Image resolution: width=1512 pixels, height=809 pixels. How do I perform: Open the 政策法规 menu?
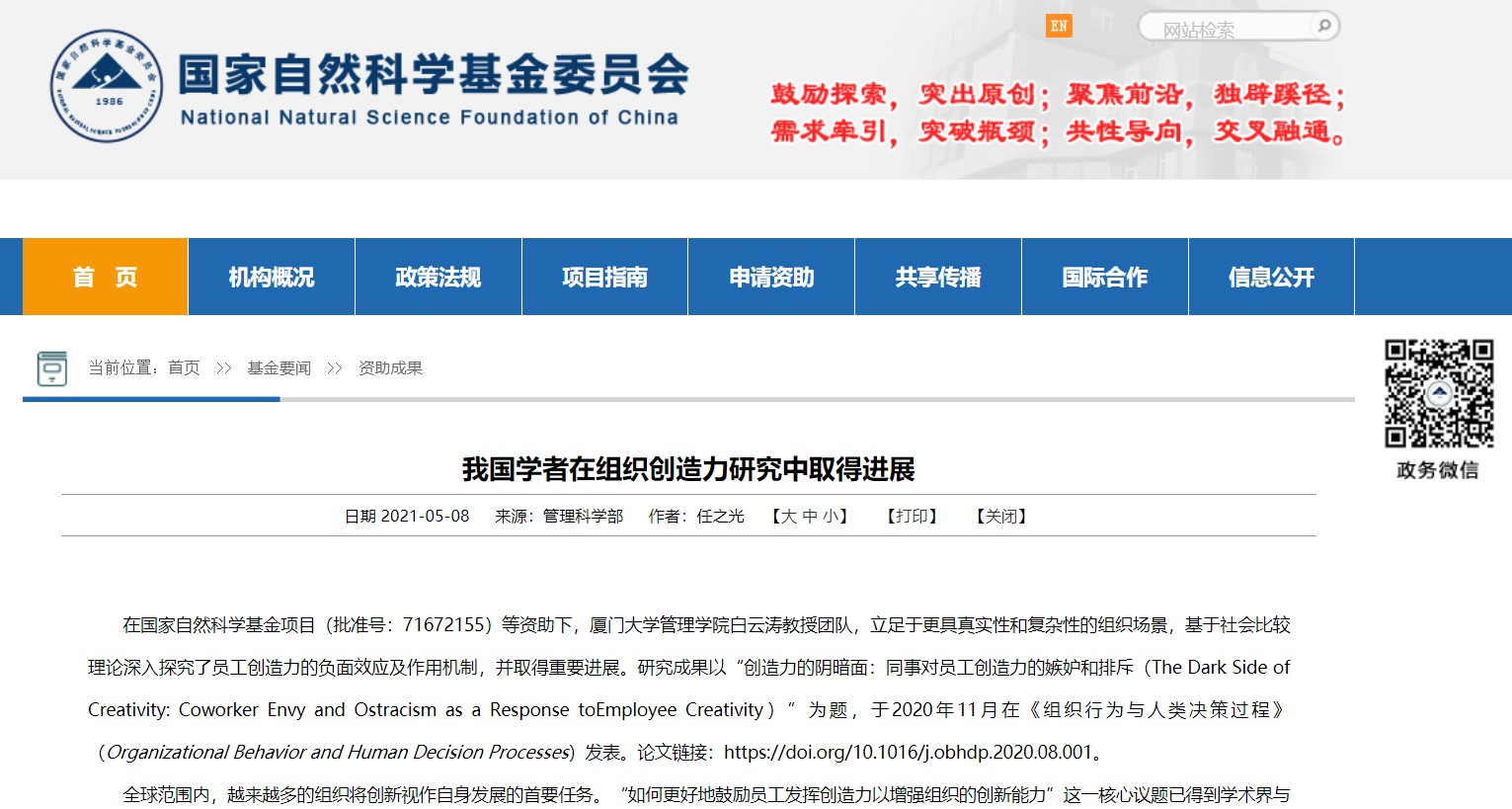click(438, 278)
